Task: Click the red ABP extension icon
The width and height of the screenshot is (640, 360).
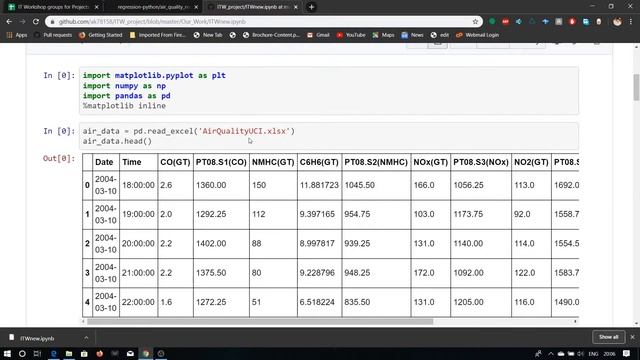Action: point(505,22)
